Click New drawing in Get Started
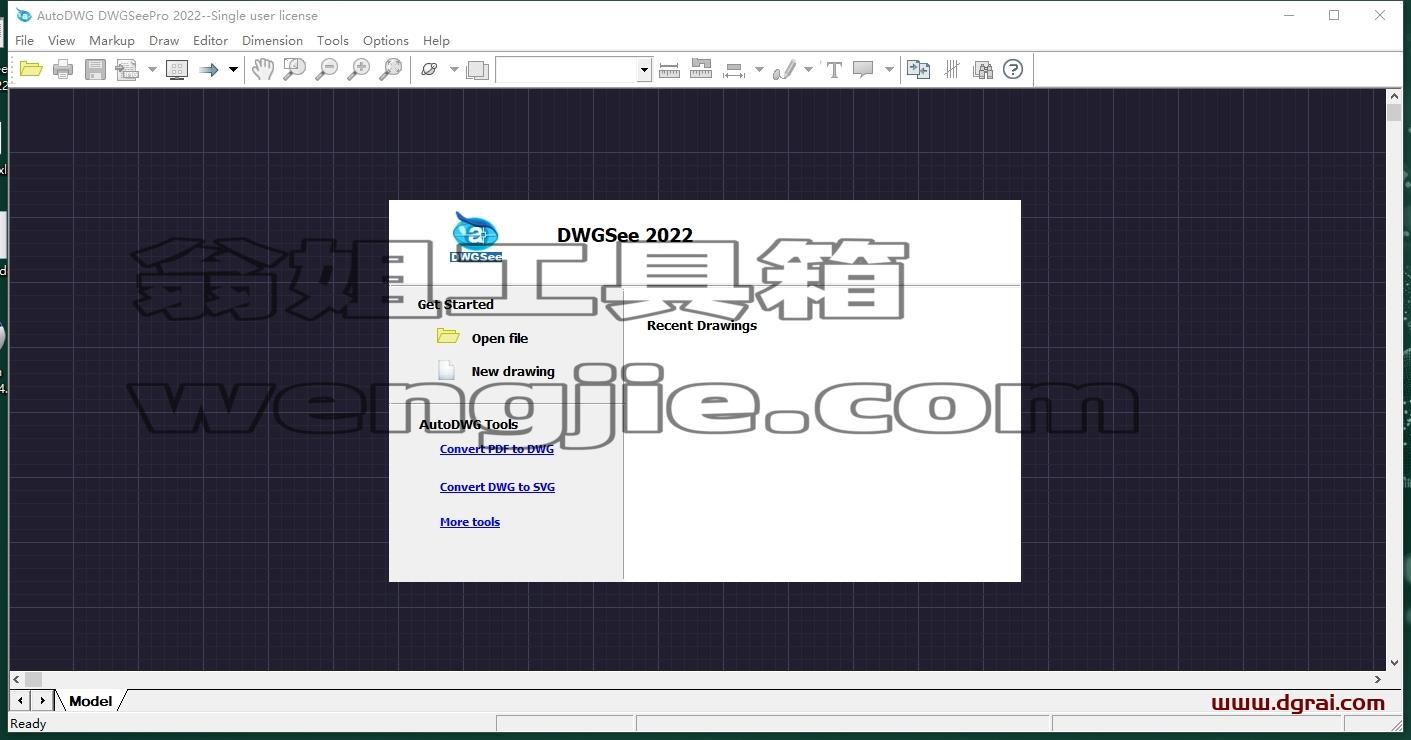 (513, 371)
